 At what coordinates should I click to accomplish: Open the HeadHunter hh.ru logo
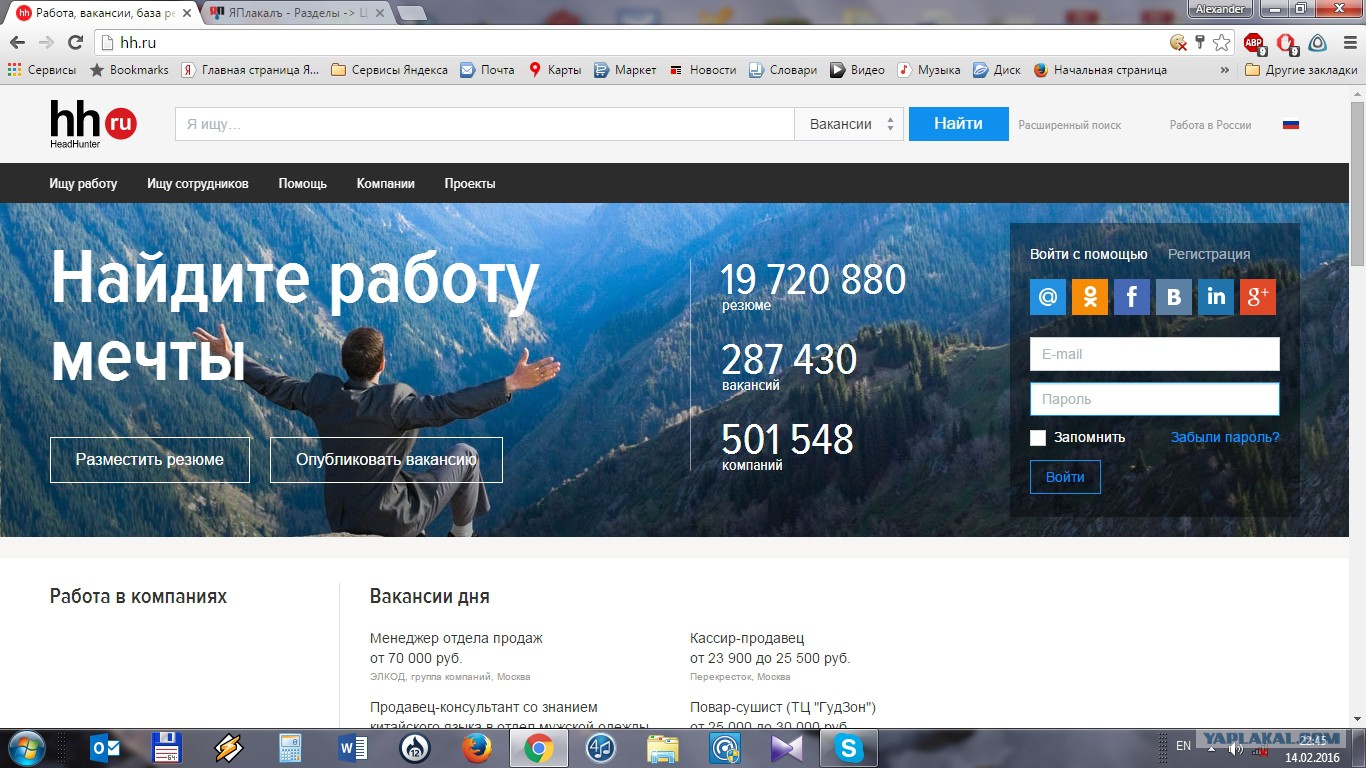(x=93, y=124)
